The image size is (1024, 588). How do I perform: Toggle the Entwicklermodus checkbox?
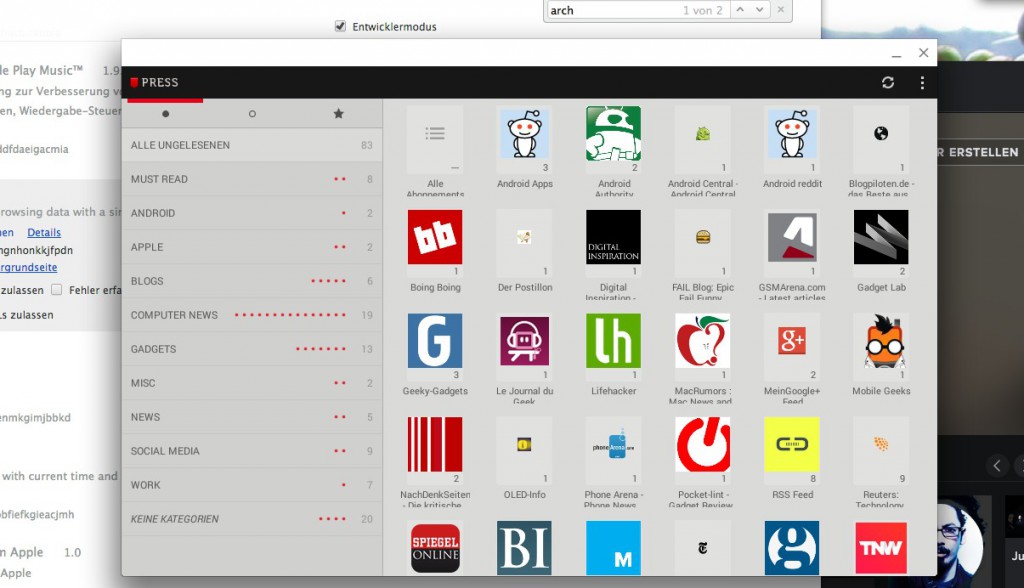(340, 27)
